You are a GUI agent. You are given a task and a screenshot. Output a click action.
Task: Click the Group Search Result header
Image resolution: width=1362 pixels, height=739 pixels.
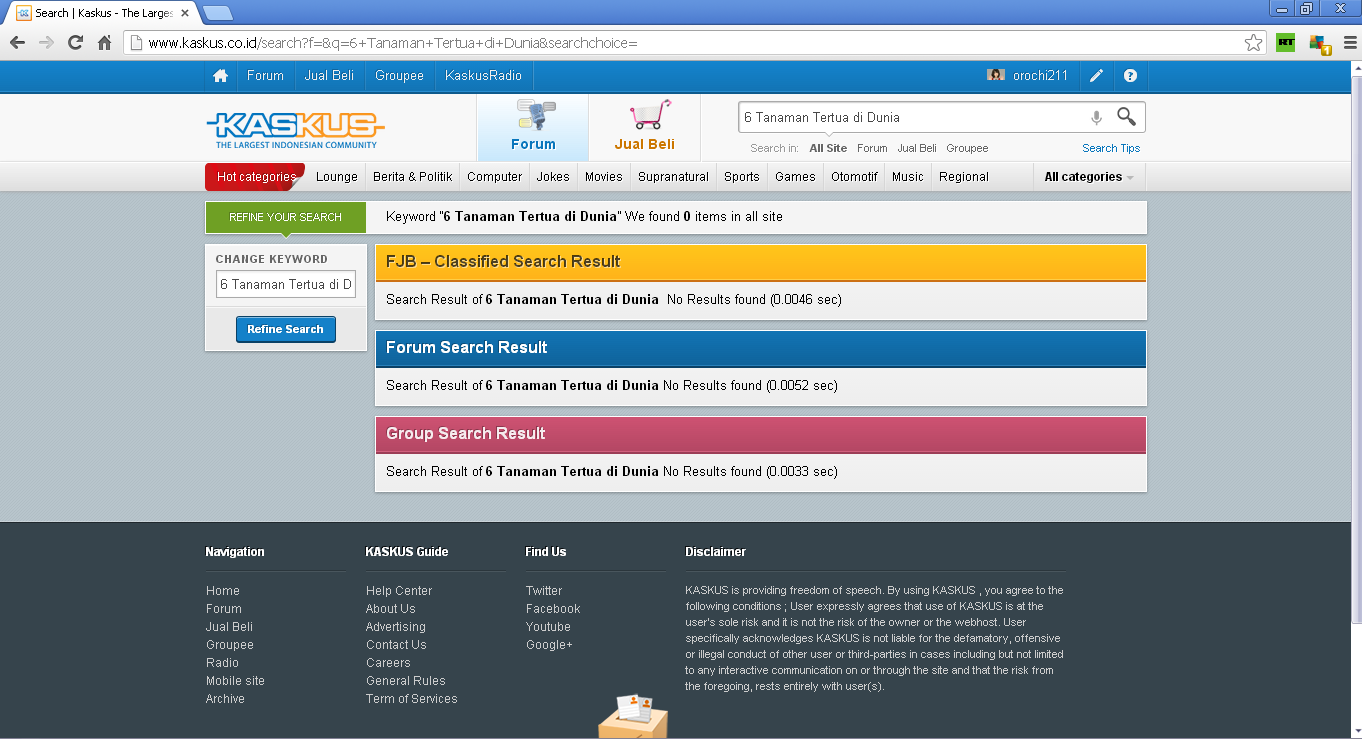click(x=761, y=434)
